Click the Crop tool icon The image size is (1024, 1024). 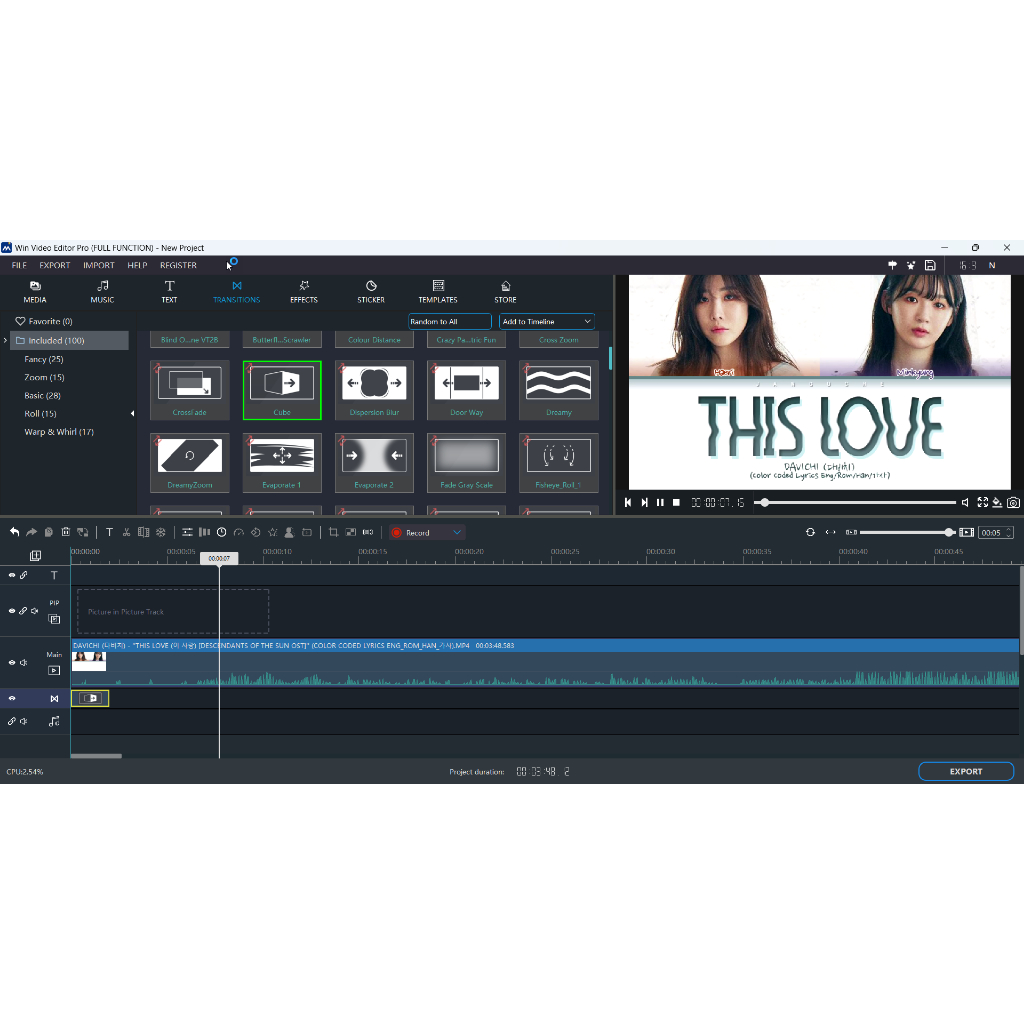pyautogui.click(x=333, y=532)
